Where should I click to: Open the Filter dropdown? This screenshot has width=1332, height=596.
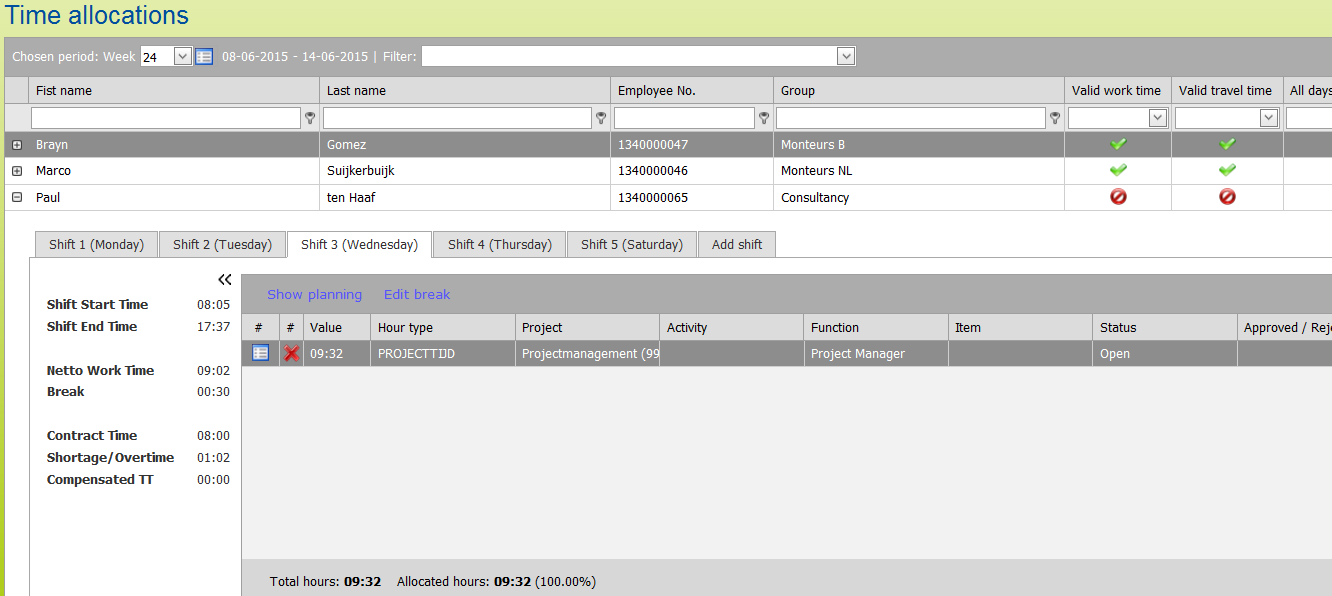(846, 57)
